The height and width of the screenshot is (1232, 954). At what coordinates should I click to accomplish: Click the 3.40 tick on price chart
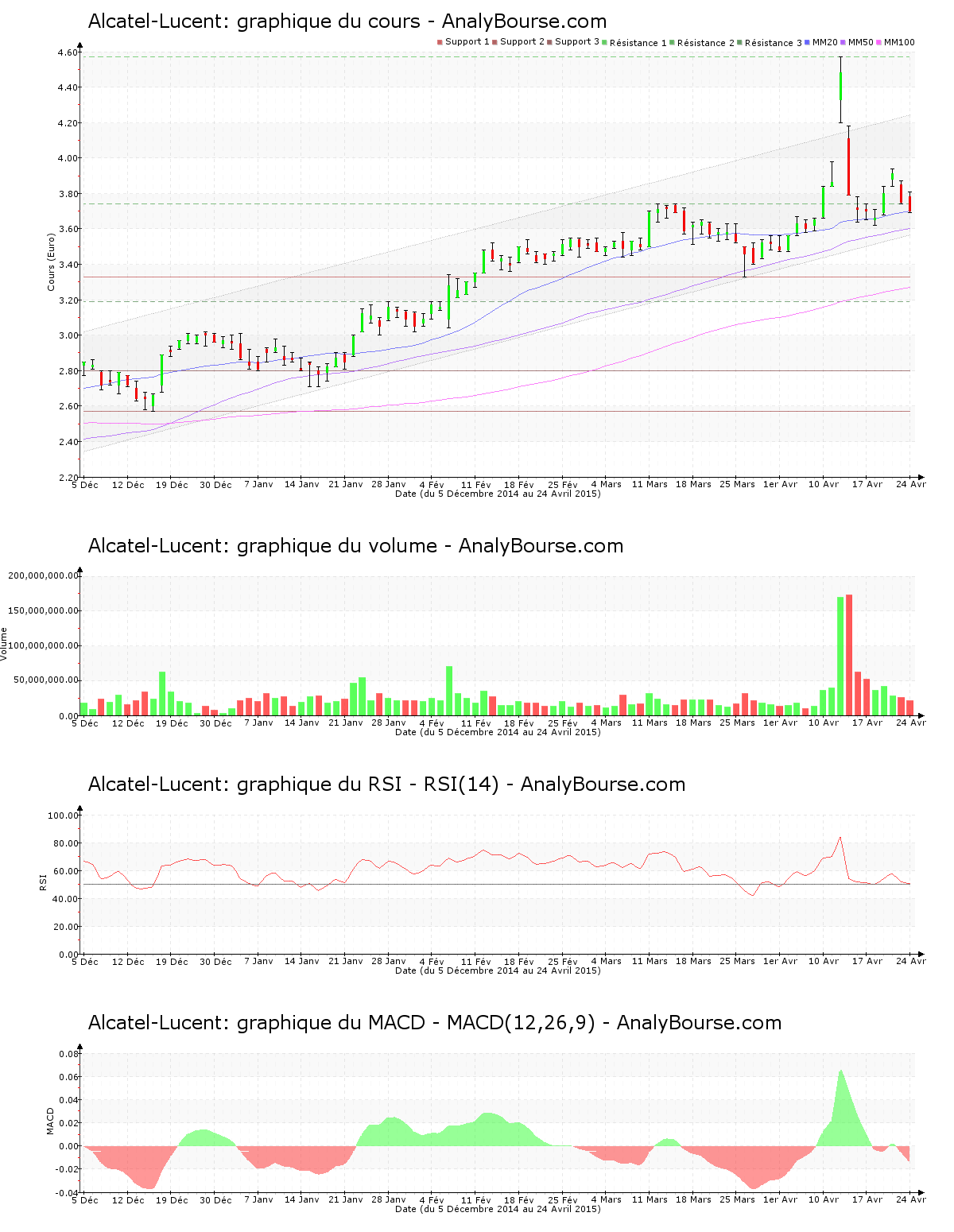point(68,265)
